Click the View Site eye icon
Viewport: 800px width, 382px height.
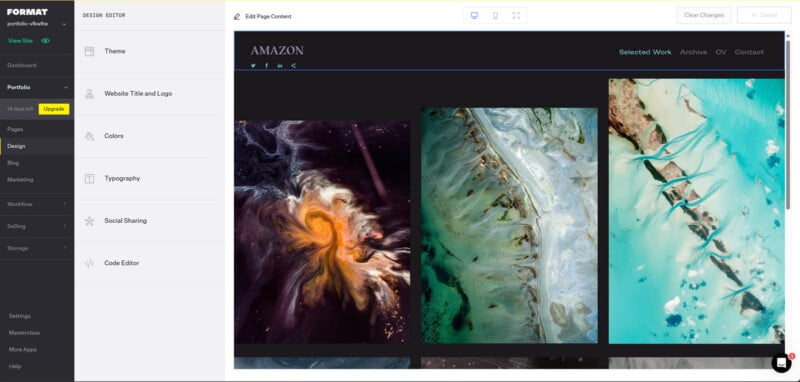tap(45, 41)
